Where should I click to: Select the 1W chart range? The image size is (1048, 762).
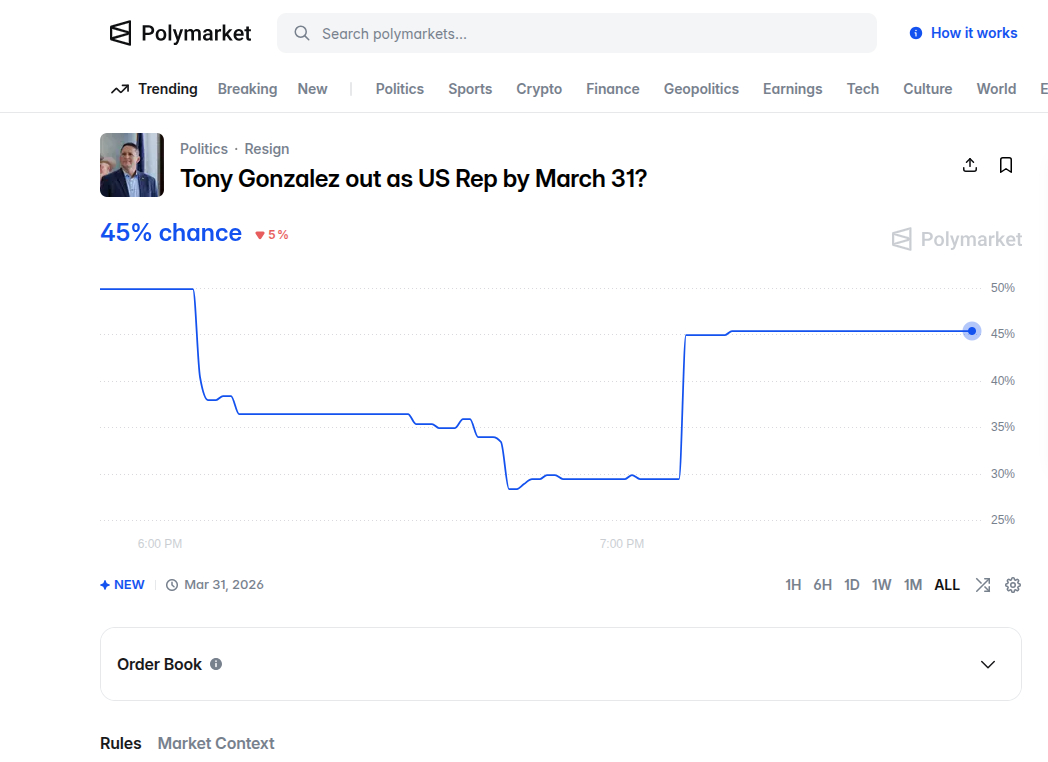tap(881, 585)
